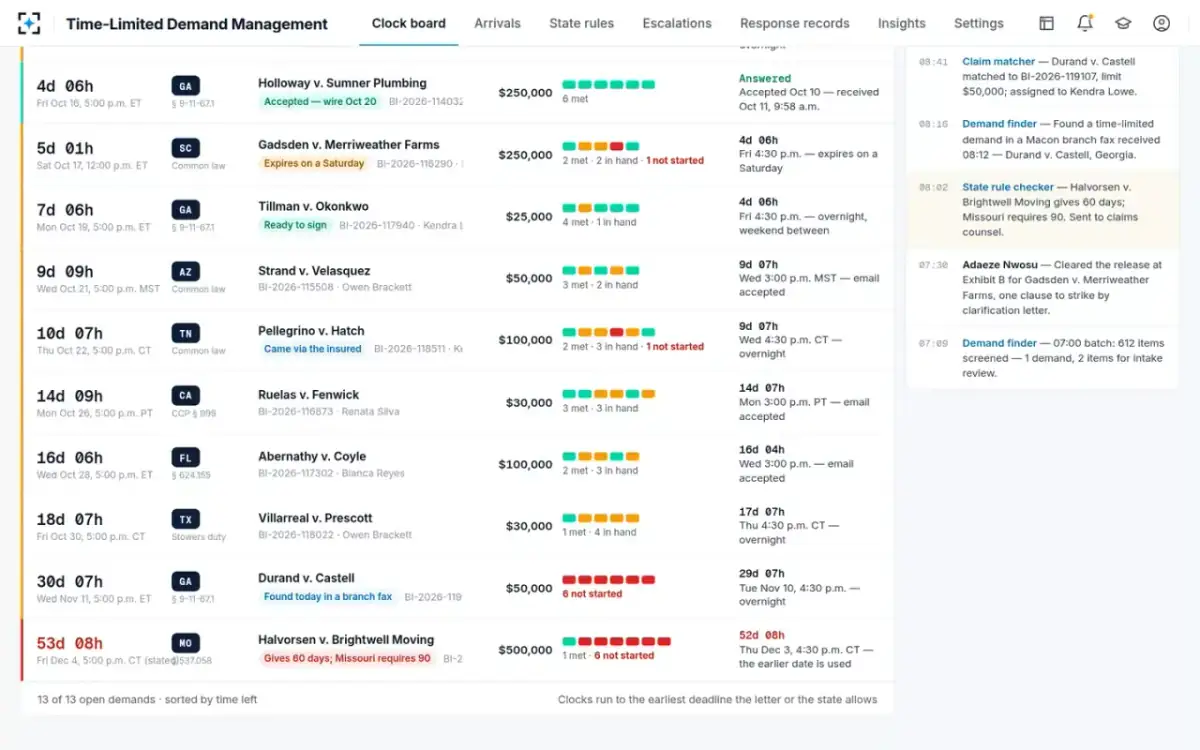Viewport: 1200px width, 750px height.
Task: Open Halvorsen v. Brightwell Moving demand
Action: tap(346, 640)
